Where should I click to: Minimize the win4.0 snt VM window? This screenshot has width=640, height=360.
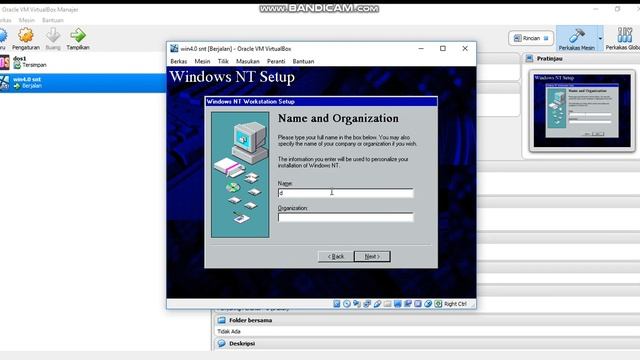(x=421, y=49)
